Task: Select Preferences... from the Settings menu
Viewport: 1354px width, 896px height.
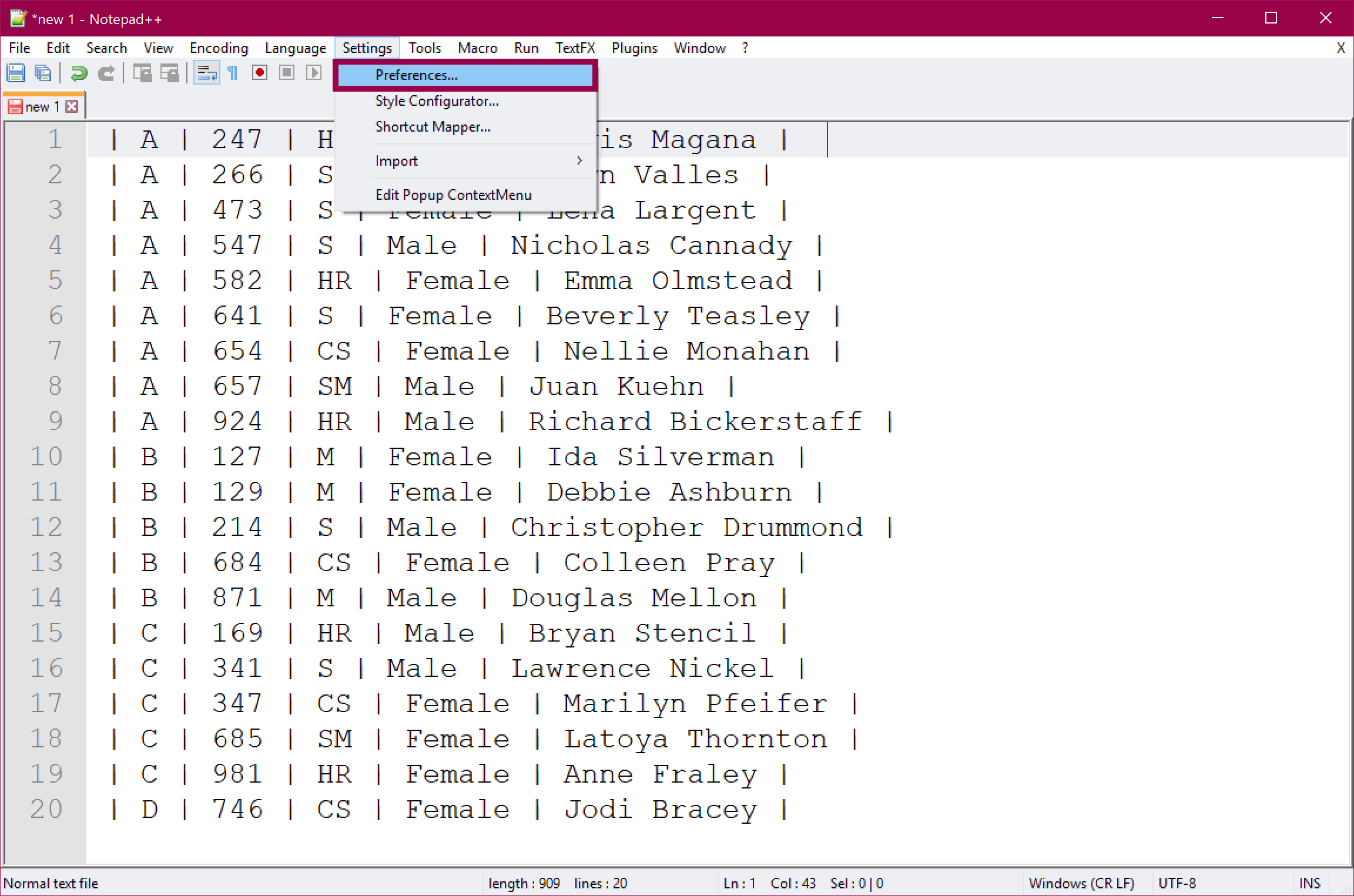Action: point(416,75)
